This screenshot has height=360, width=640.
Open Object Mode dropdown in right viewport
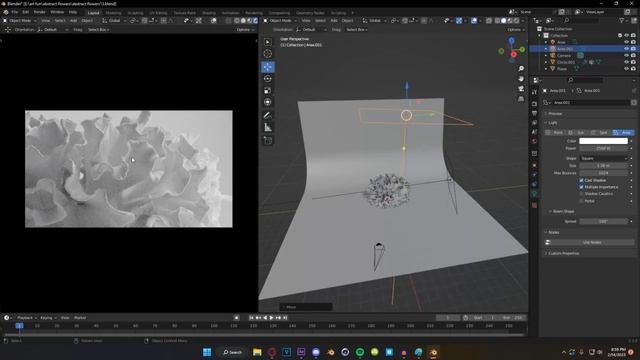click(x=279, y=20)
